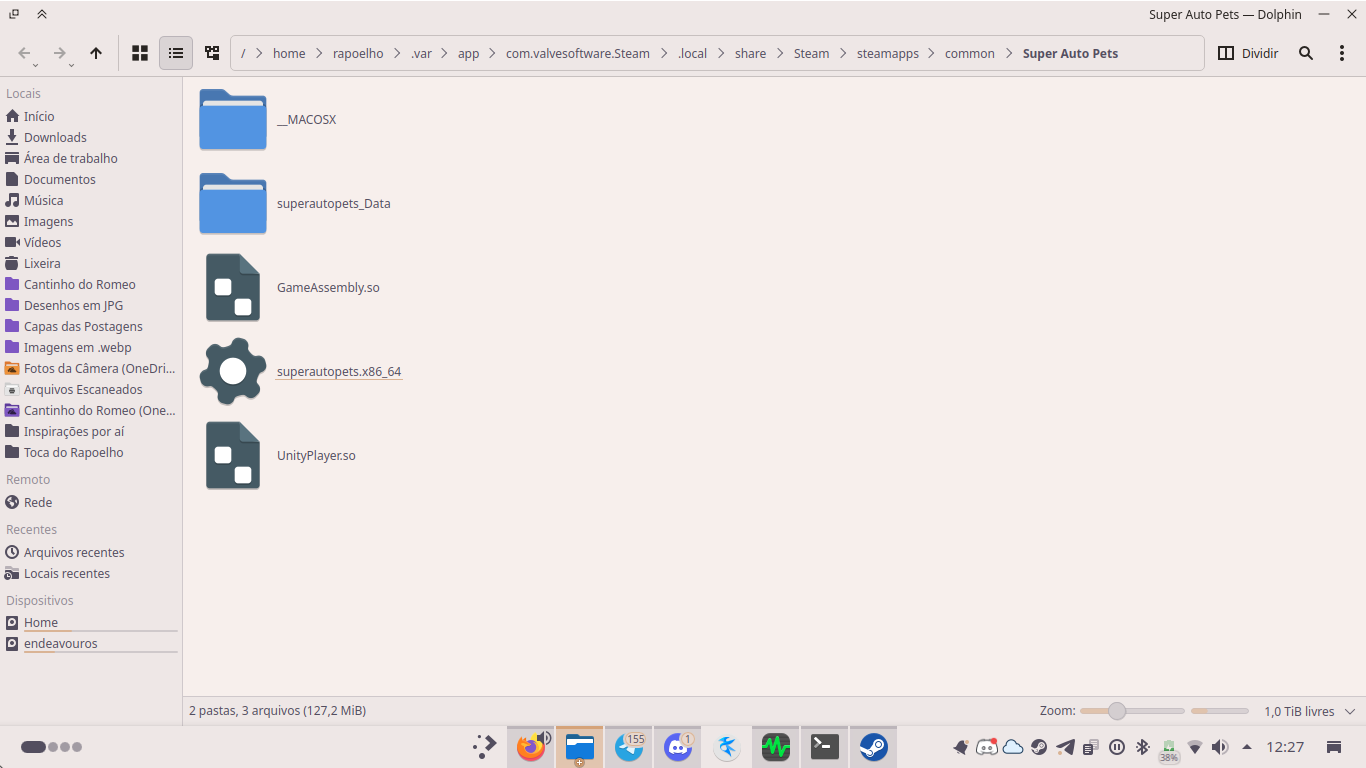Open the Wi-Fi network tray icon

point(1195,747)
